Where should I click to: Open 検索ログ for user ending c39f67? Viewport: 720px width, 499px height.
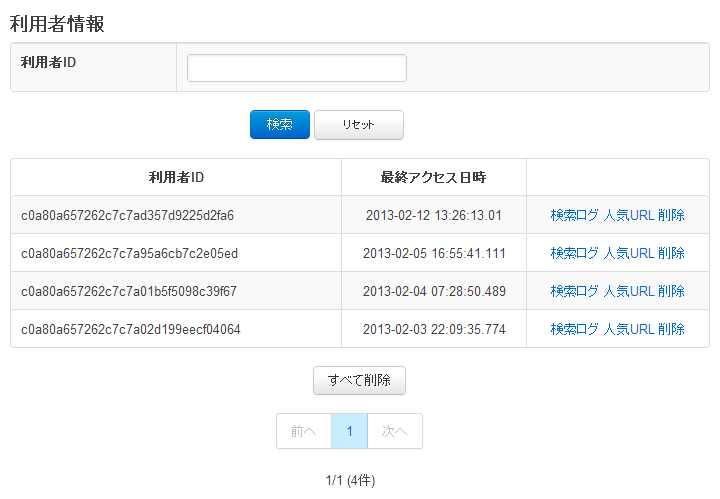tap(574, 291)
